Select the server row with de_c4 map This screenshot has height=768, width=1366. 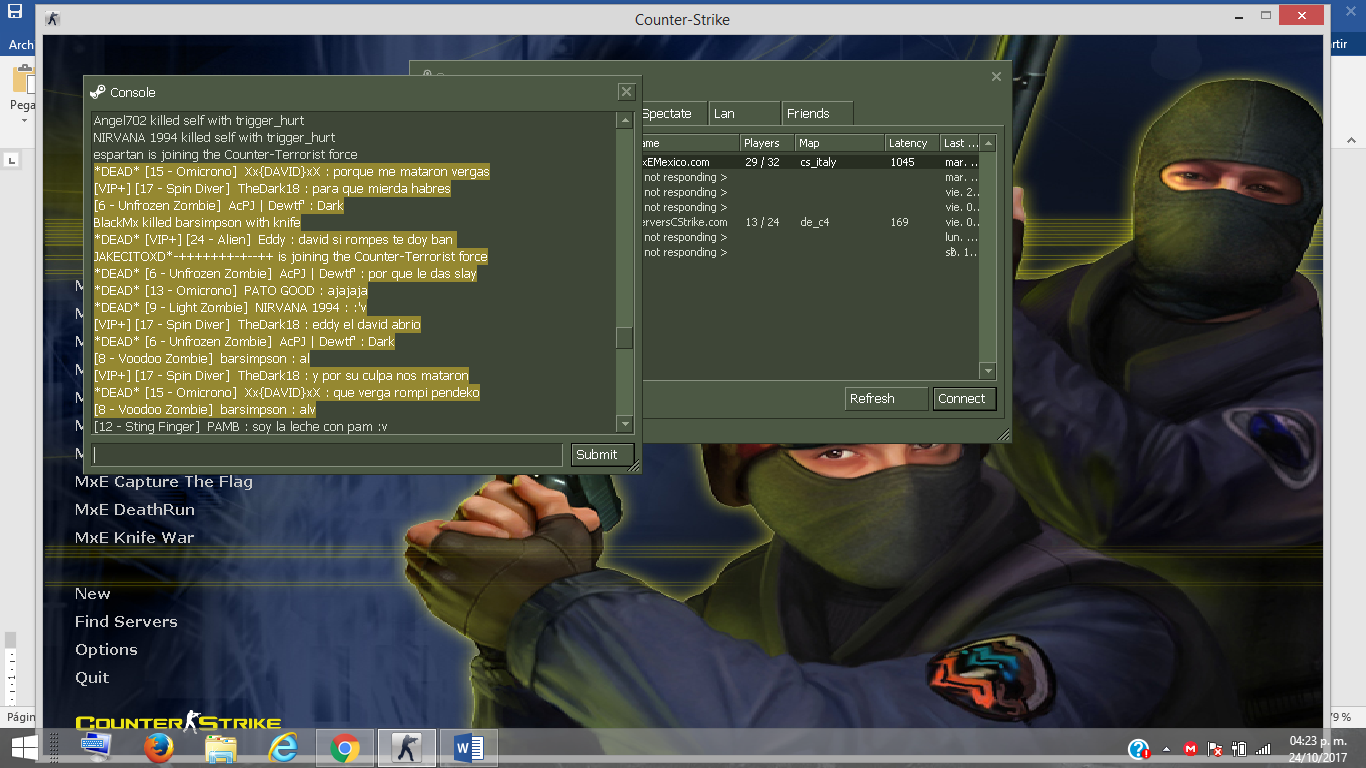(810, 222)
